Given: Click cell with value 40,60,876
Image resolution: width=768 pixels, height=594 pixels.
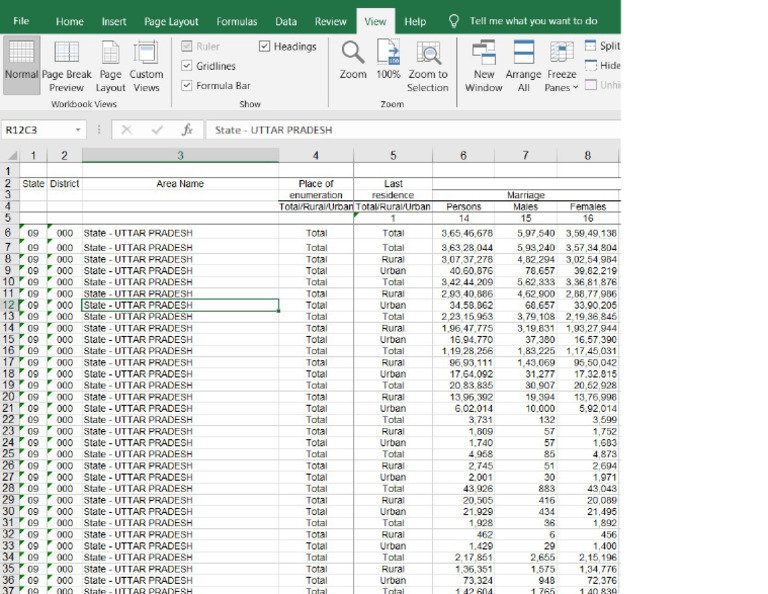Looking at the screenshot, I should point(463,270).
